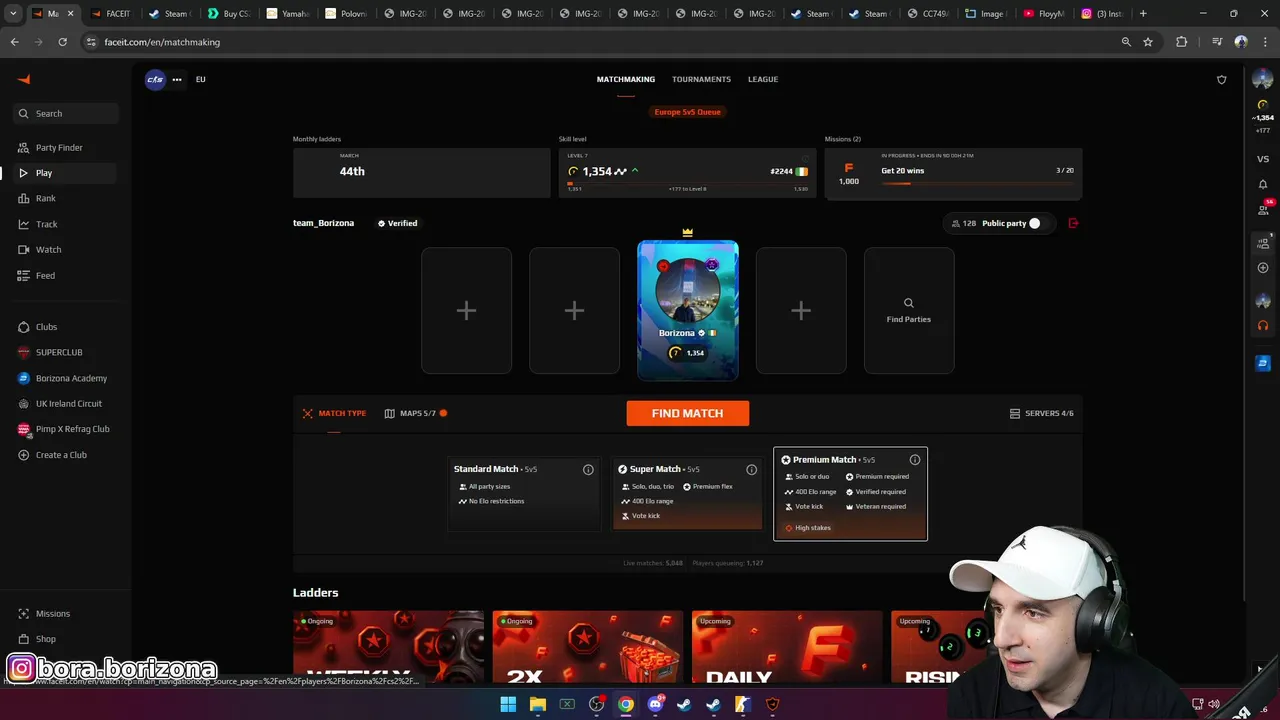Bookmark this page with the star icon
1280x720 pixels.
coord(1148,42)
